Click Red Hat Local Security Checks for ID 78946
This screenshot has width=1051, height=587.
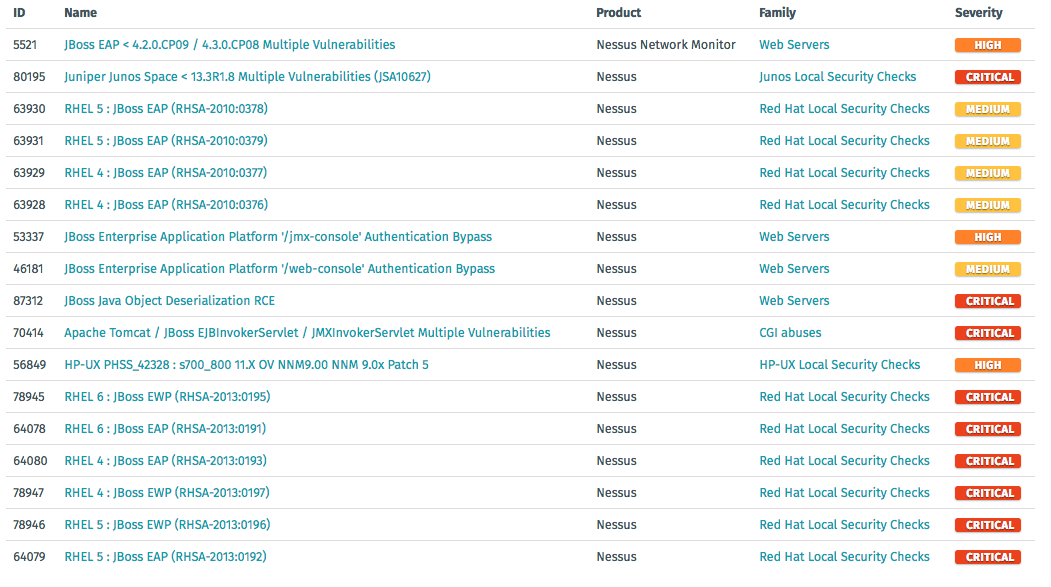coord(845,525)
